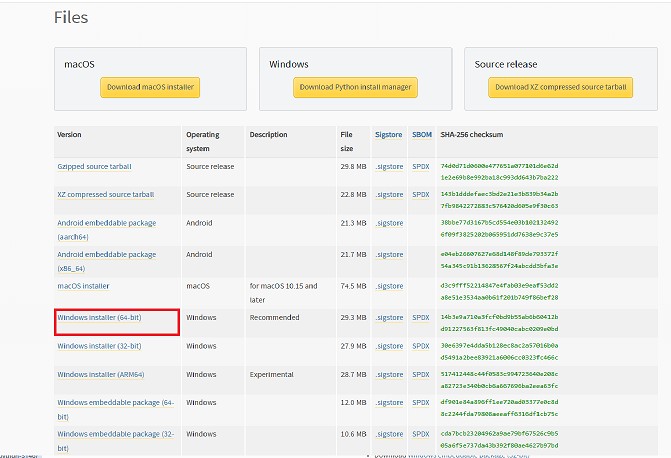The width and height of the screenshot is (671, 458).
Task: Click the SHA-256 checksum column header
Action: click(x=472, y=134)
